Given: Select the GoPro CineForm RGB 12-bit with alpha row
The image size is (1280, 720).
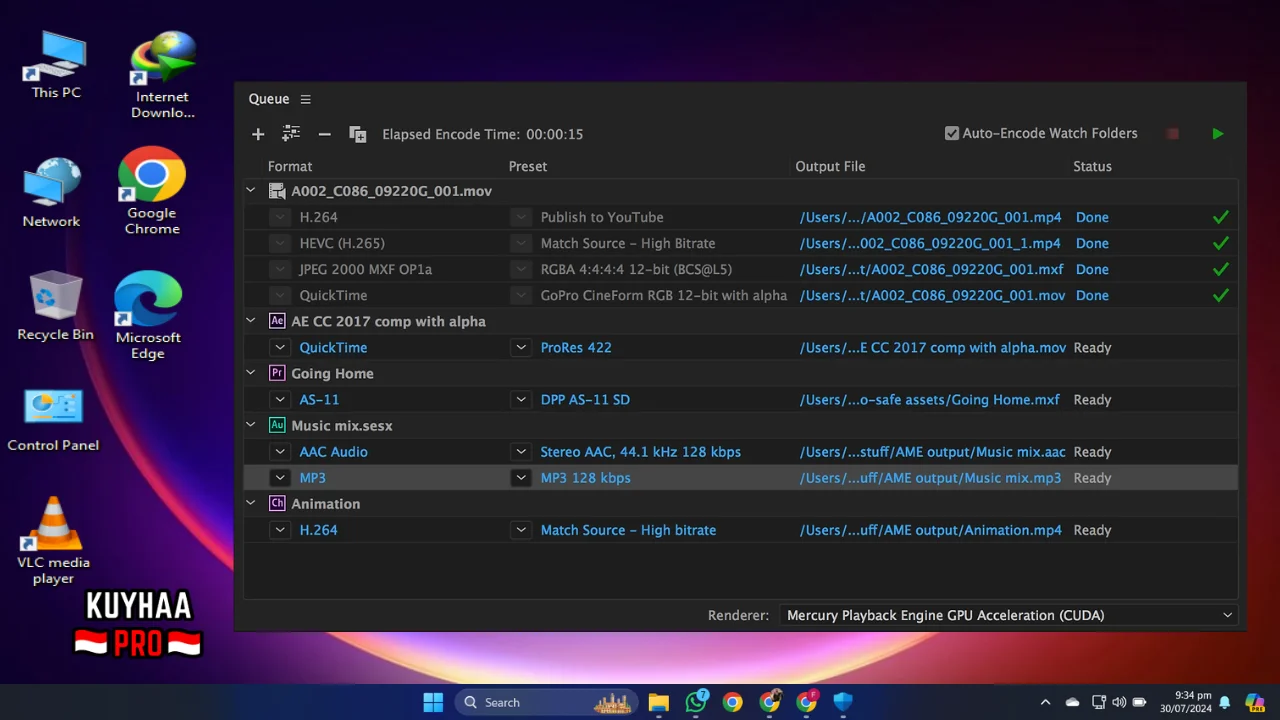Looking at the screenshot, I should point(740,295).
